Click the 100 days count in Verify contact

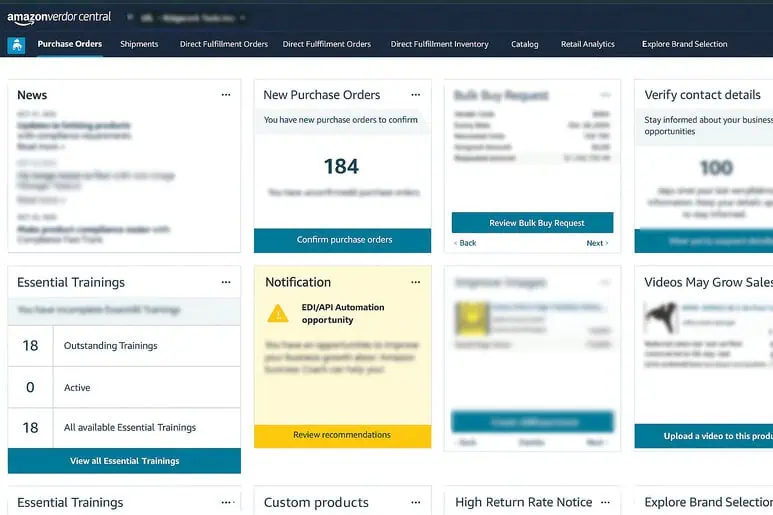[x=716, y=168]
